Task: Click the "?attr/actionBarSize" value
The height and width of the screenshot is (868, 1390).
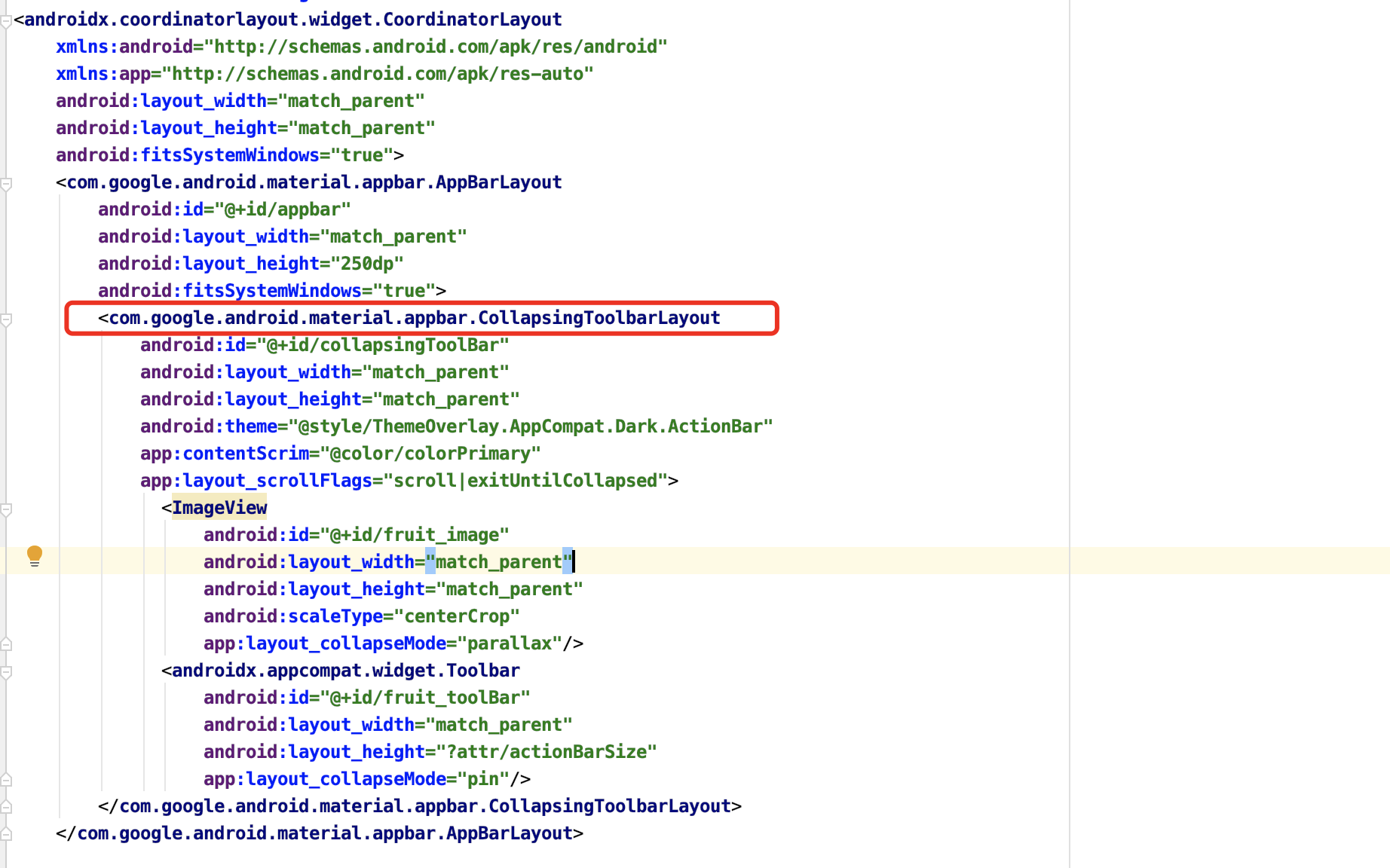Action: tap(547, 752)
